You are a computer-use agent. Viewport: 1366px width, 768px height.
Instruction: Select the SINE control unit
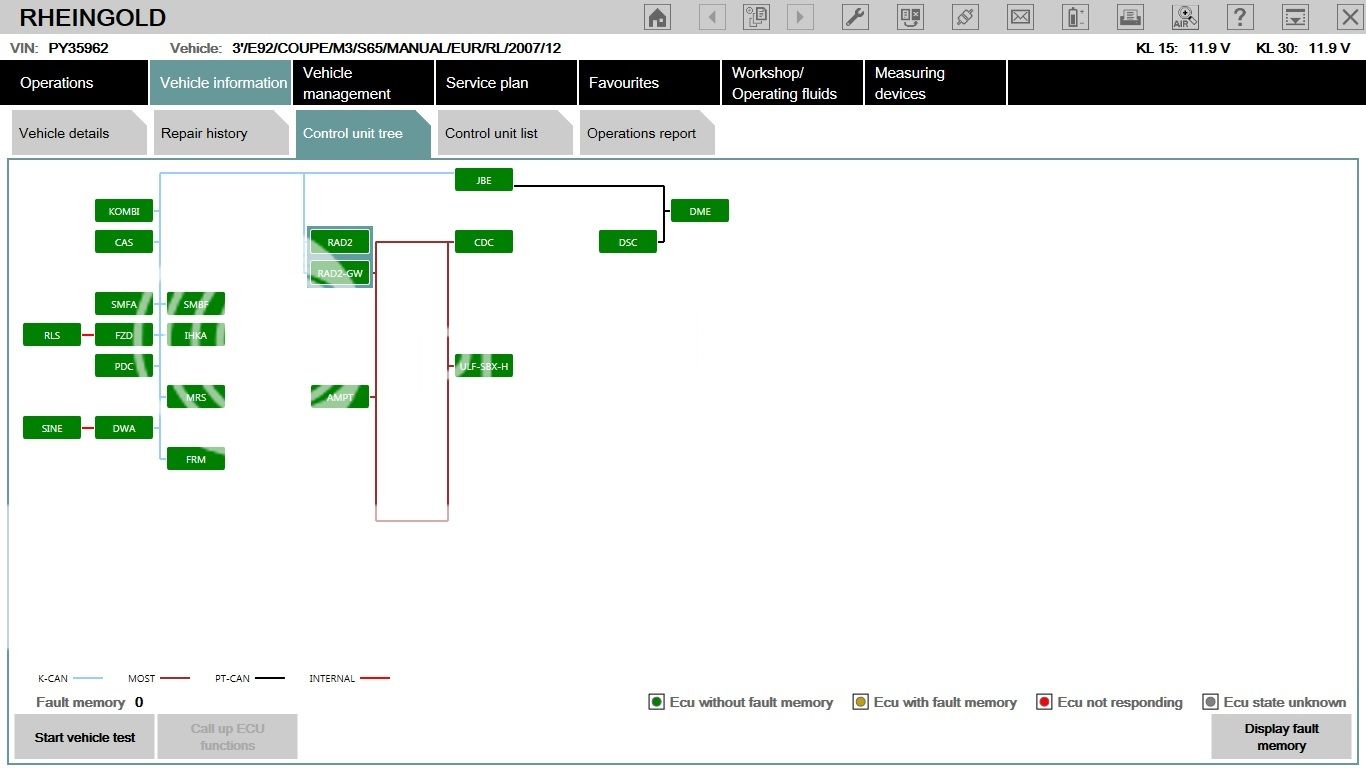pyautogui.click(x=52, y=428)
